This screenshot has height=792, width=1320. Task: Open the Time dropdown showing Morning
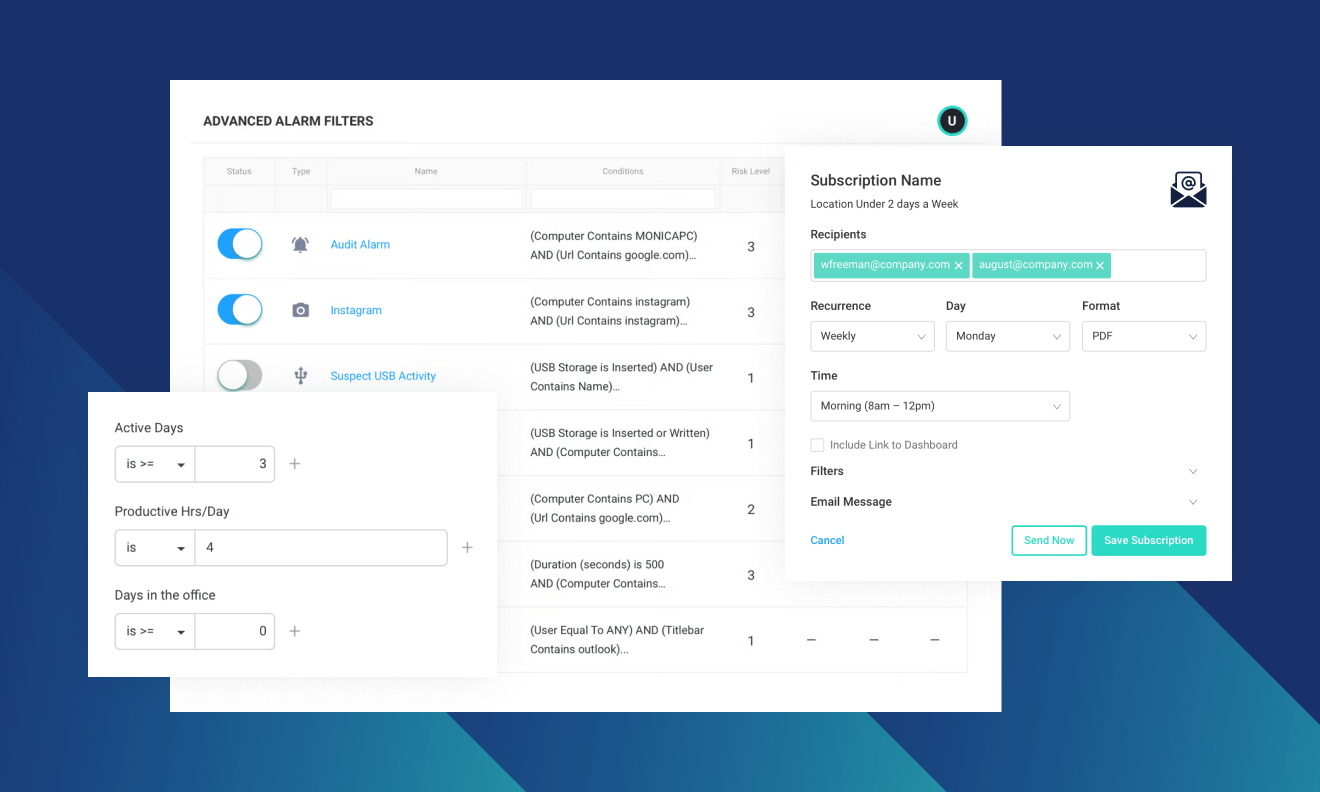pos(940,406)
